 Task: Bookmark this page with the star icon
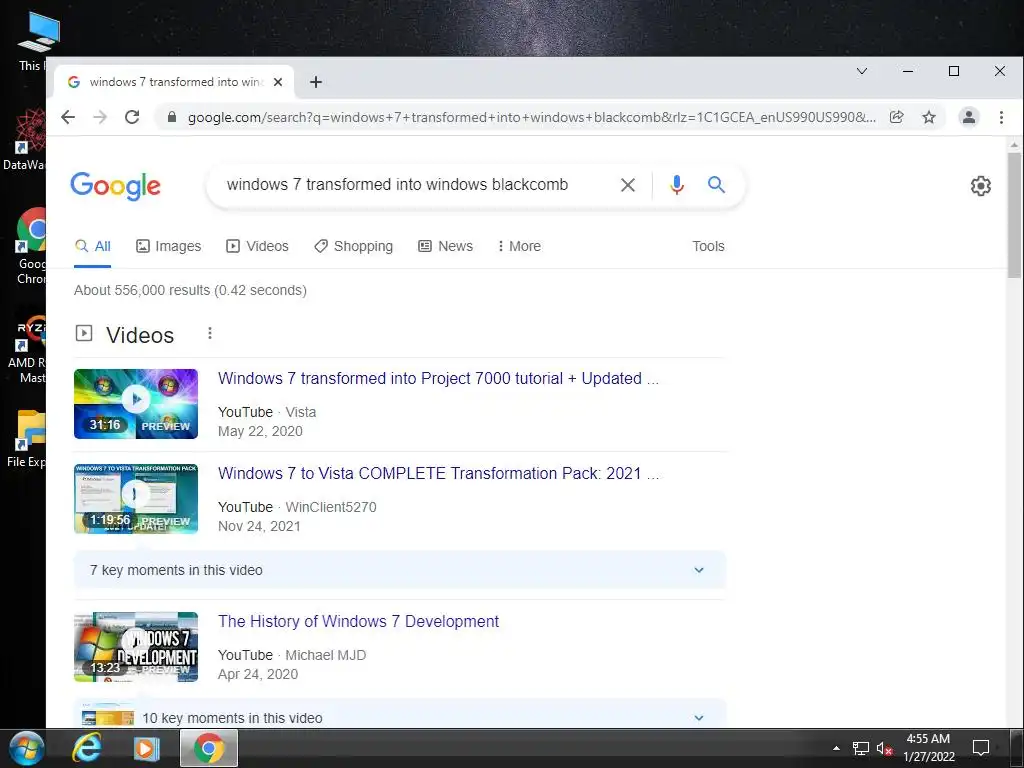(929, 117)
